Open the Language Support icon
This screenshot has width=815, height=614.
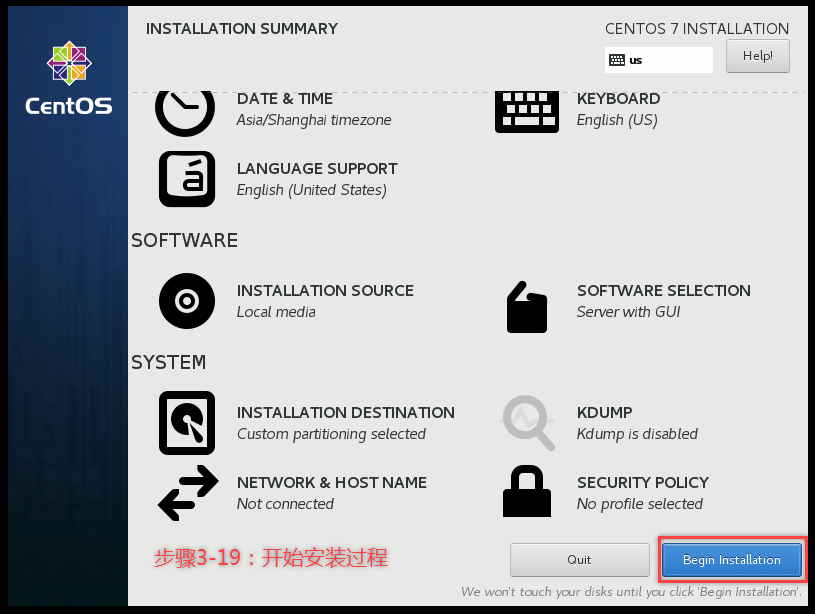[187, 179]
